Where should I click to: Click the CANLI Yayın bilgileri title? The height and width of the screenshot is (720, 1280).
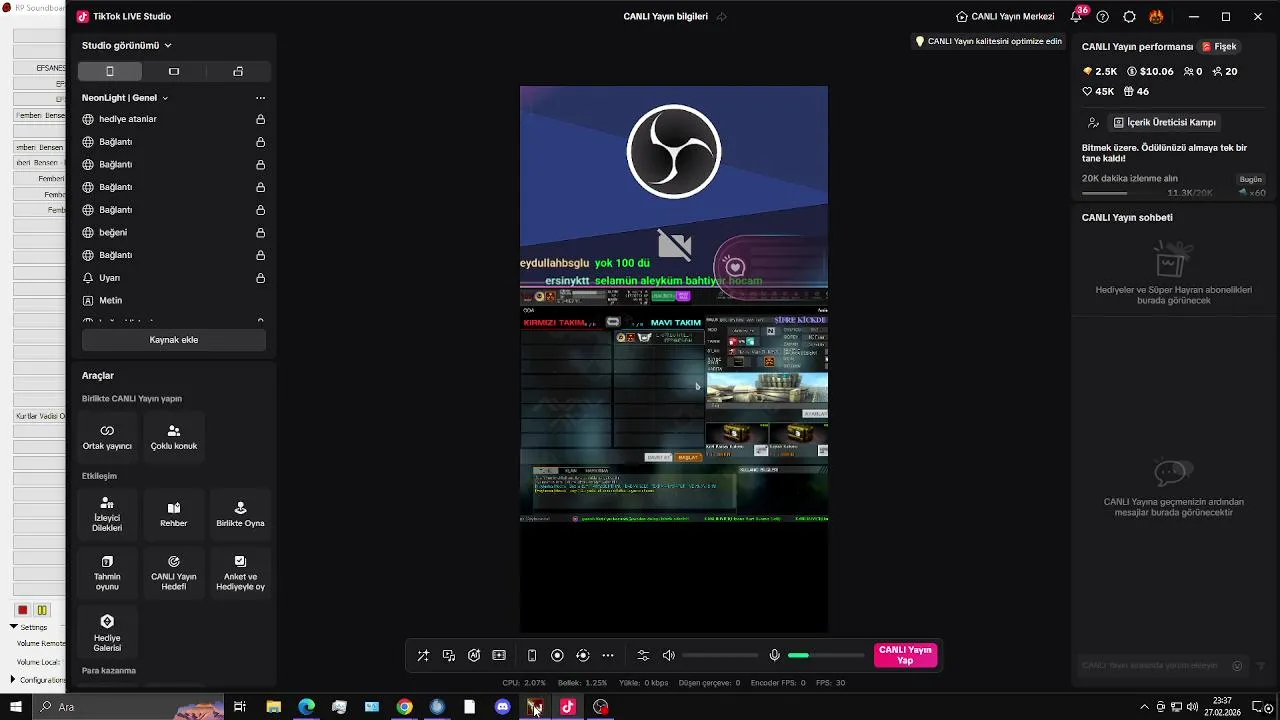665,17
